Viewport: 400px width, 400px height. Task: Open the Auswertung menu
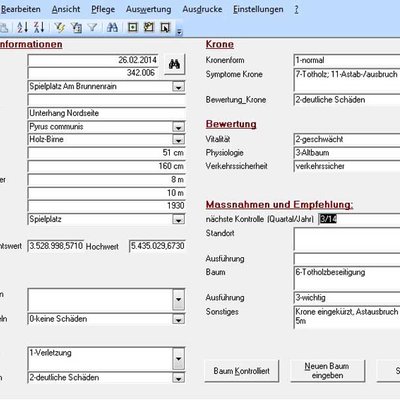pos(149,9)
